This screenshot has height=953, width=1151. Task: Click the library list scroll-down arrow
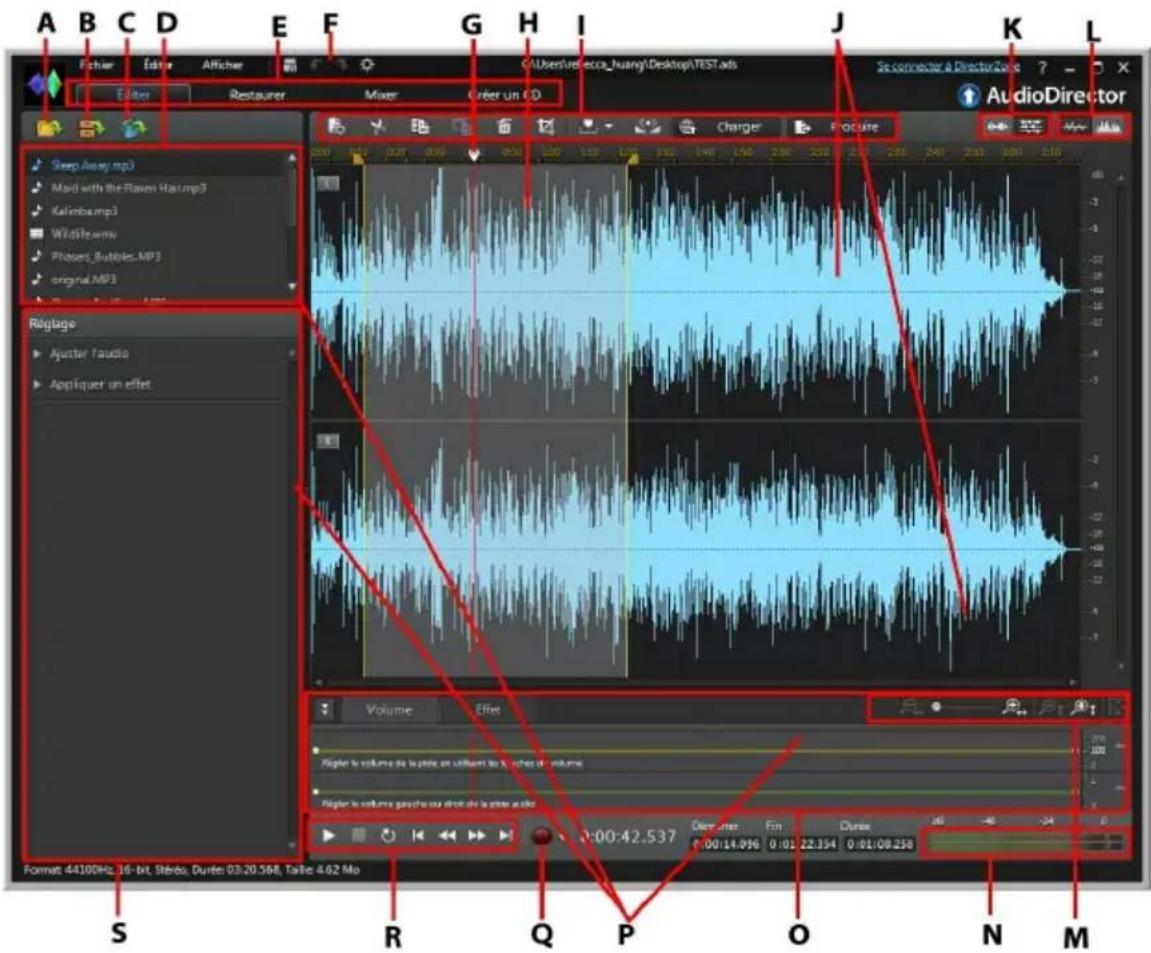292,286
